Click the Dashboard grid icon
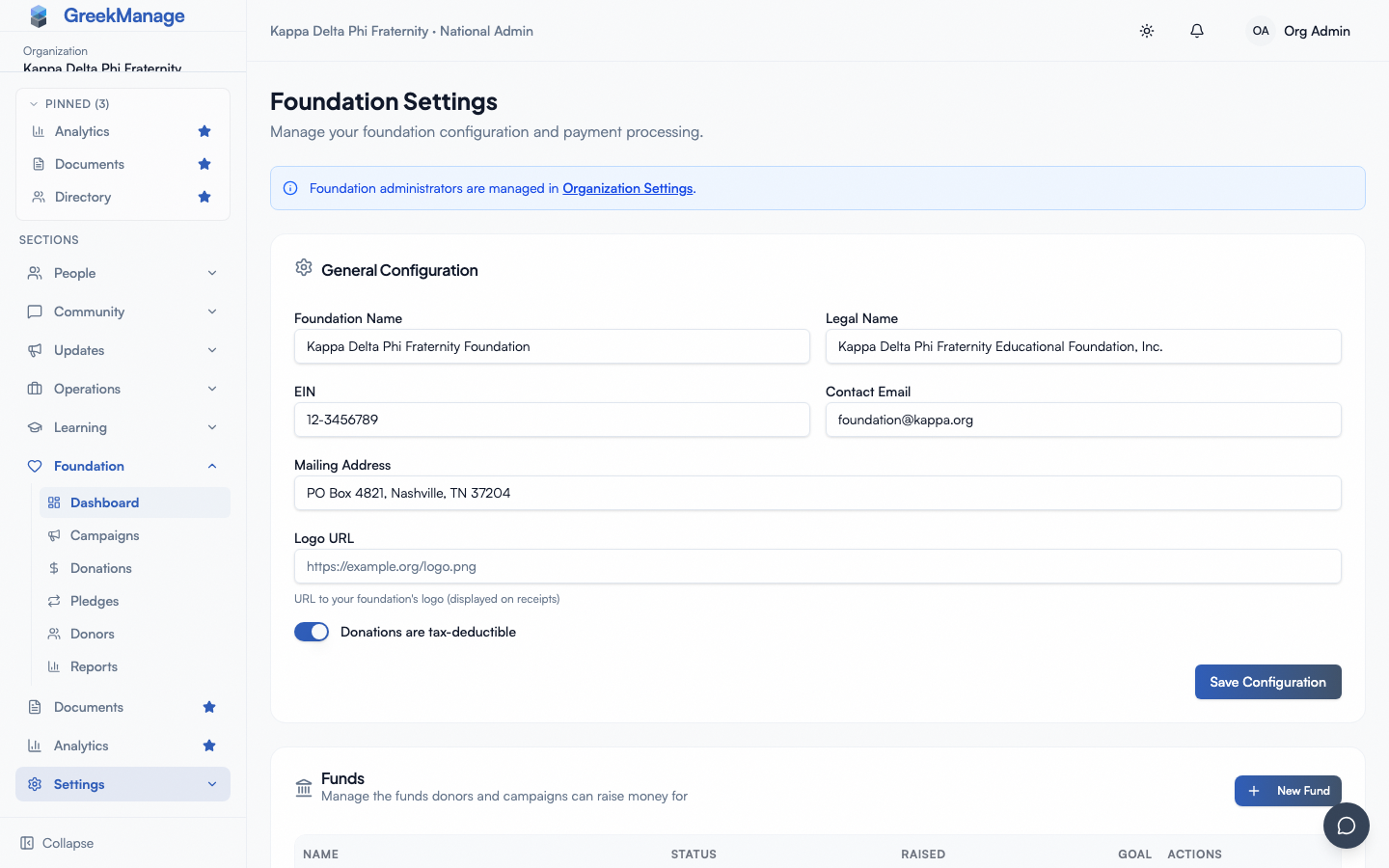Viewport: 1389px width, 868px height. 54,502
